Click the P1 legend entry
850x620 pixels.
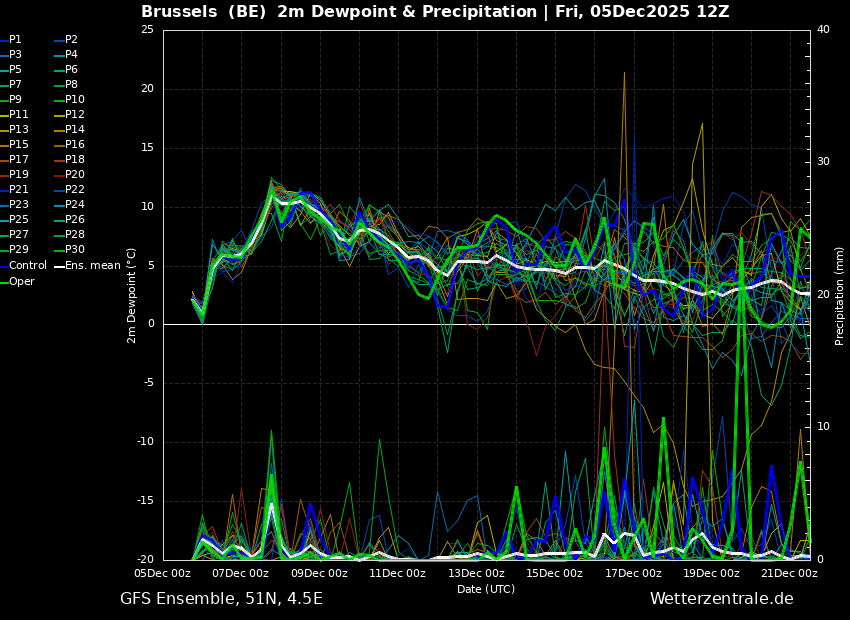coord(15,40)
